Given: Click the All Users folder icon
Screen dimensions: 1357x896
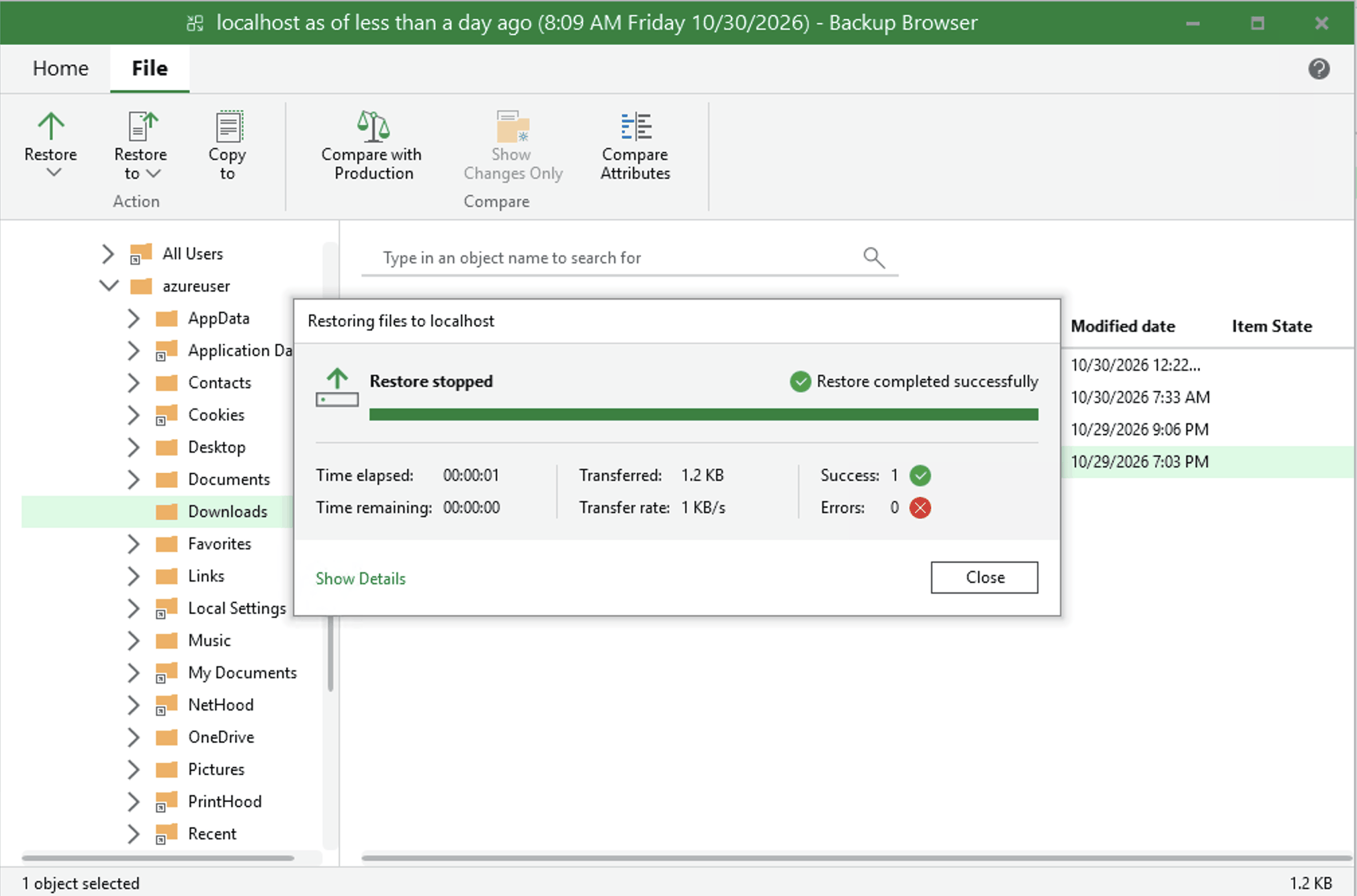Looking at the screenshot, I should click(140, 254).
